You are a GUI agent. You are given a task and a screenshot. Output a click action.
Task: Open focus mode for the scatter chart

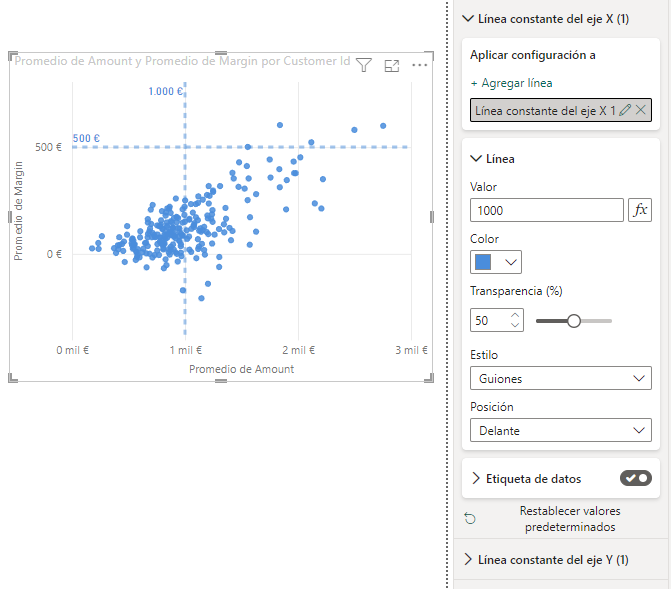tap(392, 65)
